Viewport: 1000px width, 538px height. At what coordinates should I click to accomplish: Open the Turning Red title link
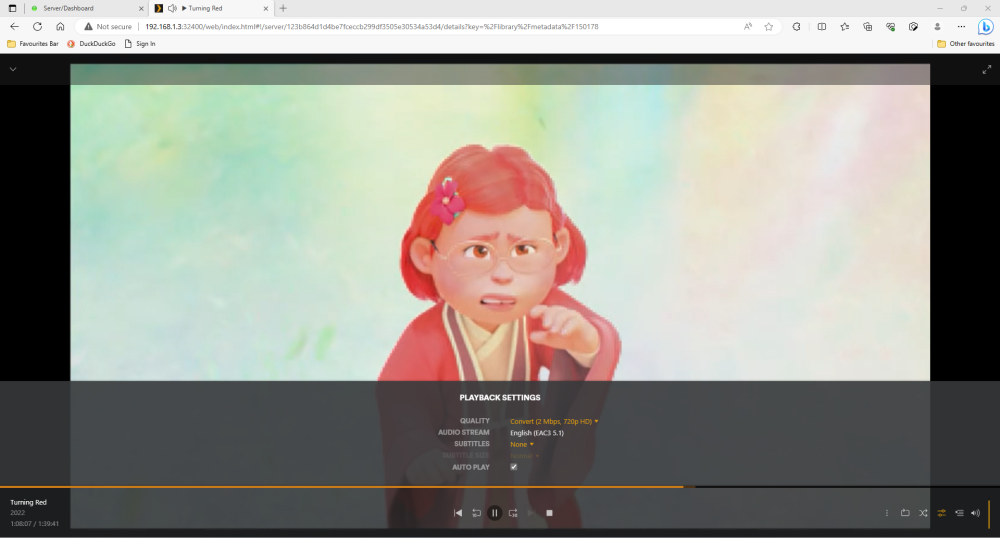click(28, 502)
